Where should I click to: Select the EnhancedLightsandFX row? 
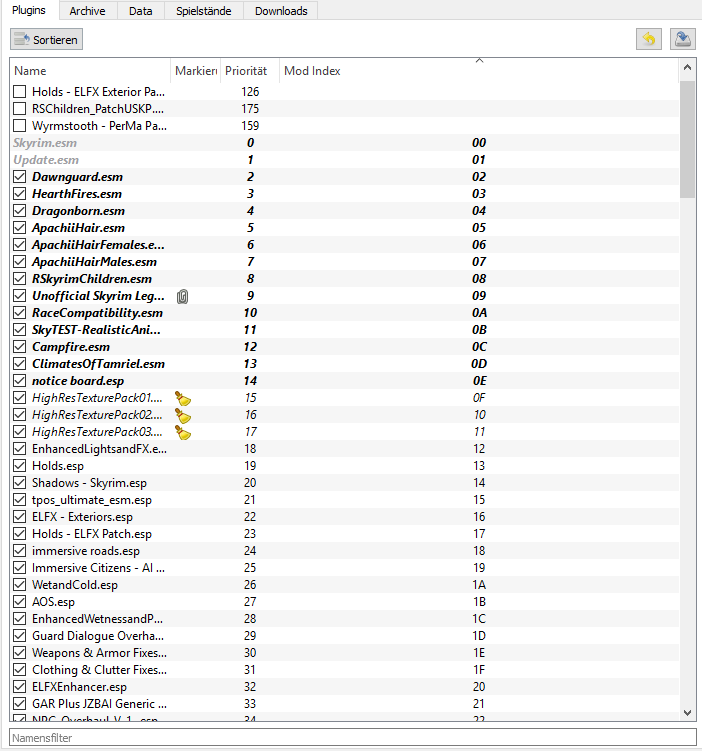[344, 449]
